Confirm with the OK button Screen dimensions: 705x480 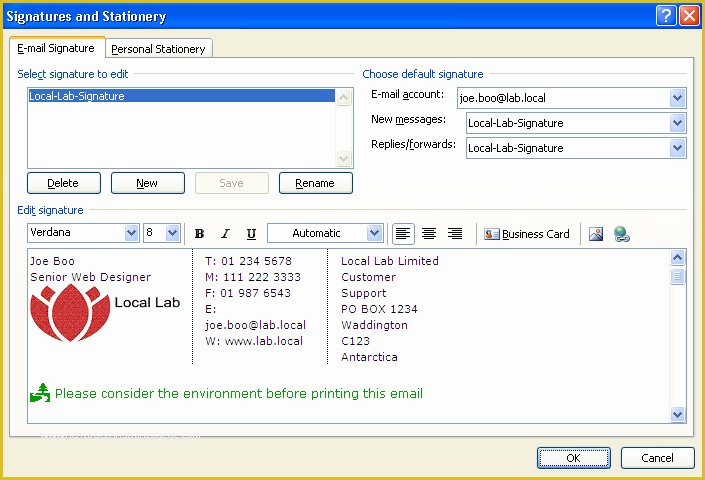[x=574, y=458]
